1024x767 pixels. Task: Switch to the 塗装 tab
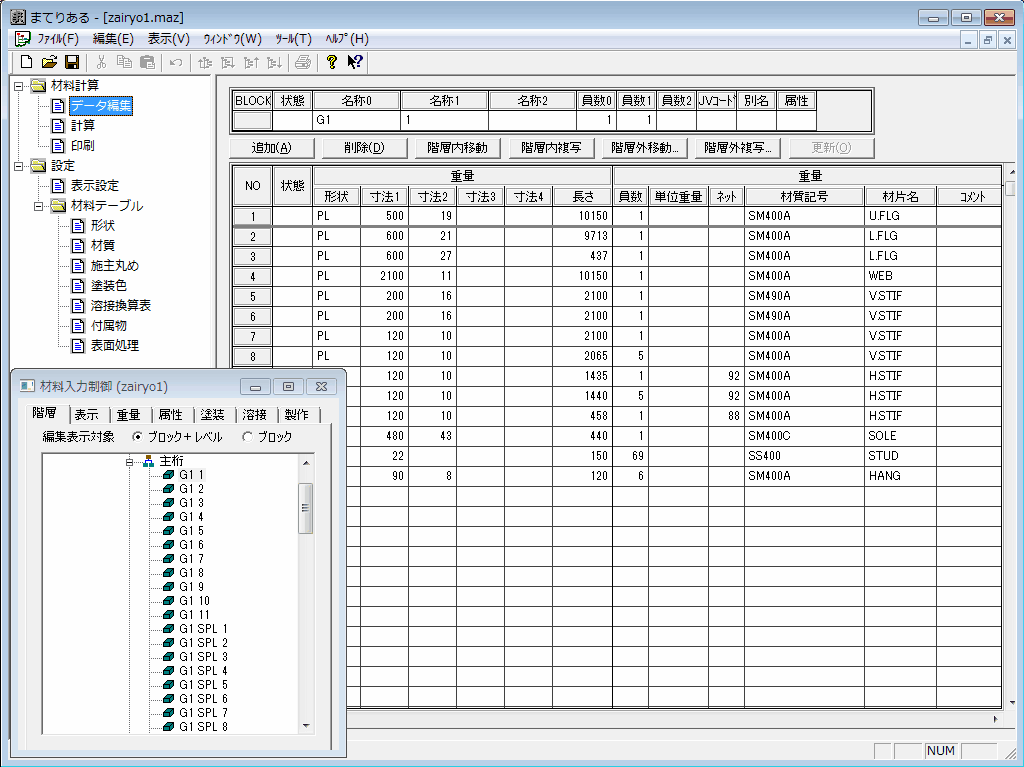212,415
